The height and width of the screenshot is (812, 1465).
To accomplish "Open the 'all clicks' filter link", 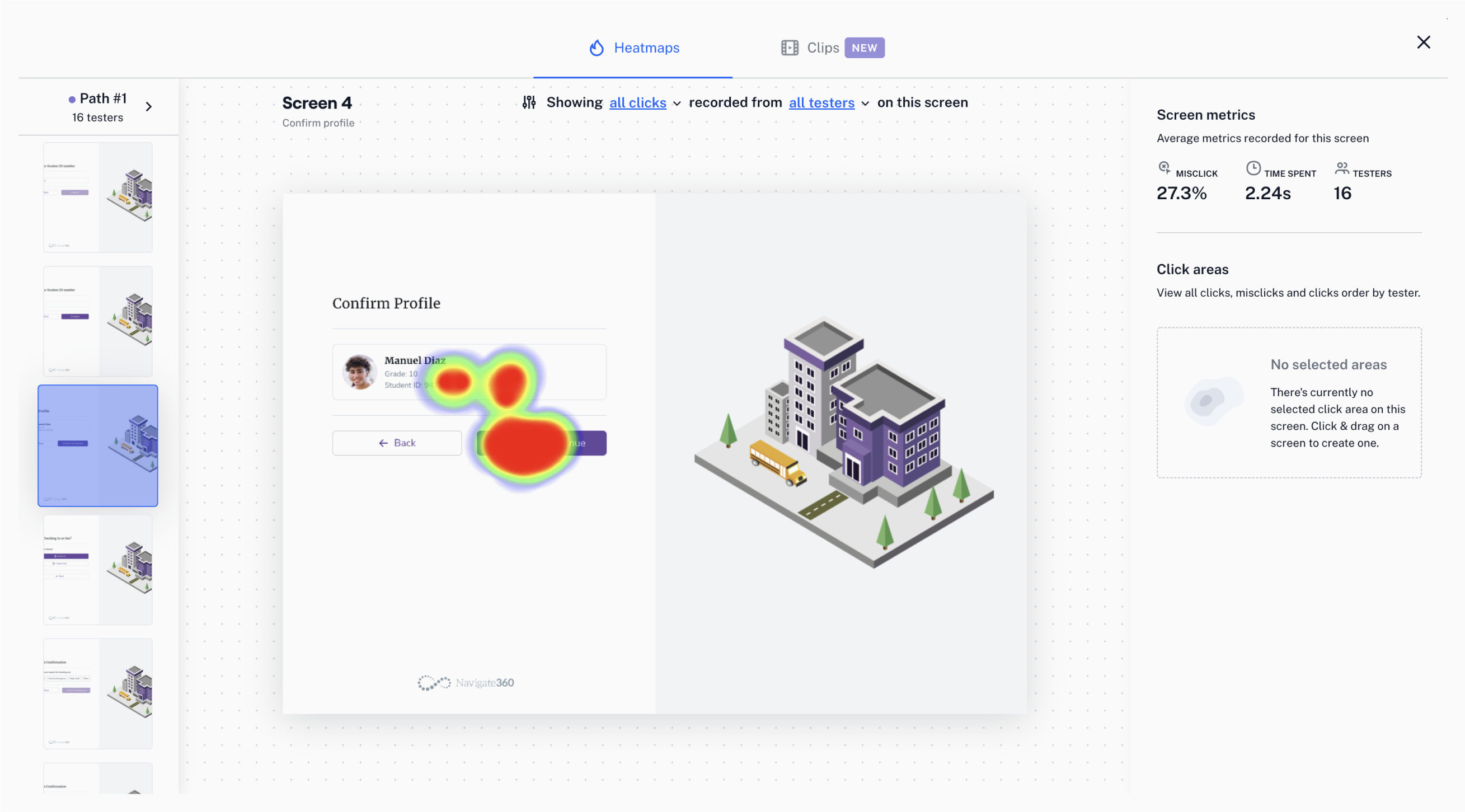I will coord(637,103).
